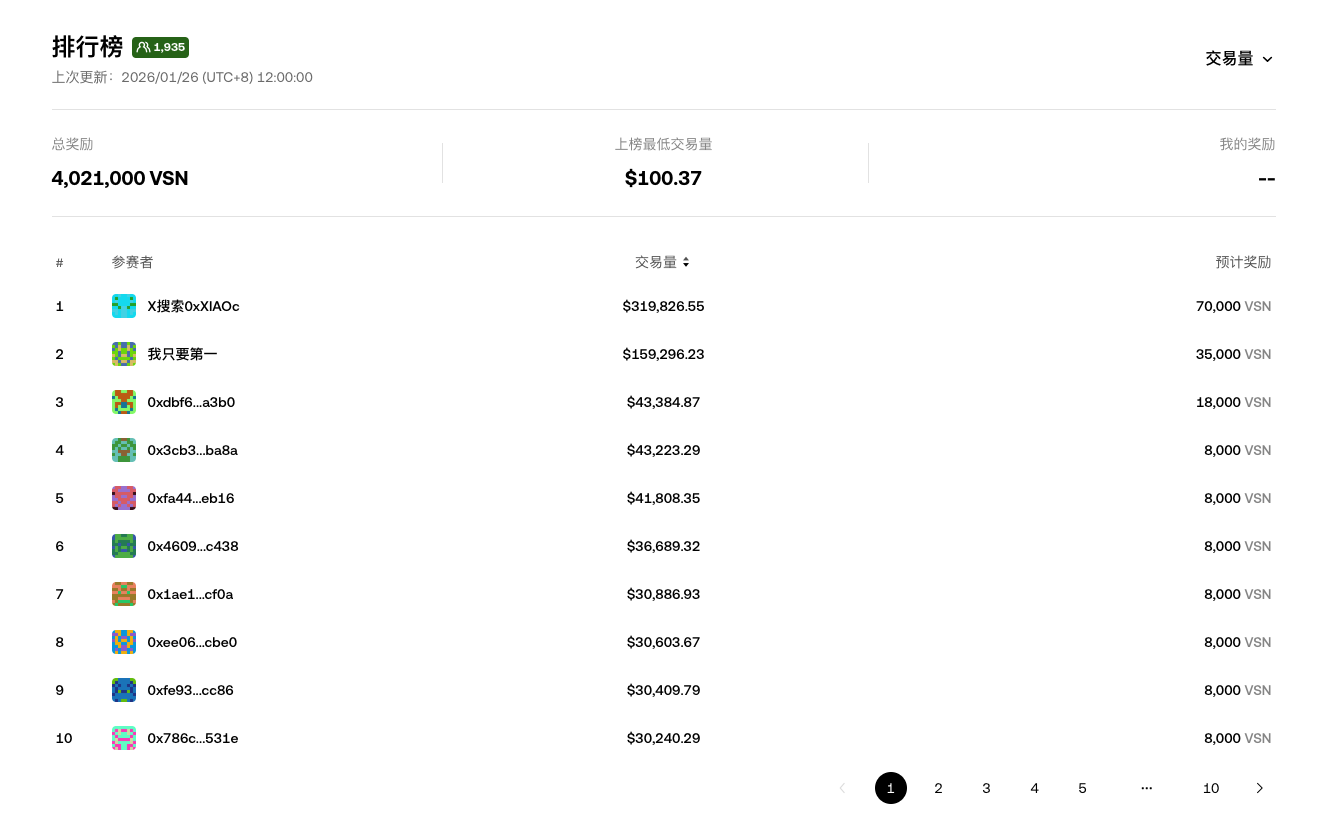The image size is (1328, 829).
Task: Click the previous page chevron
Action: tap(842, 788)
